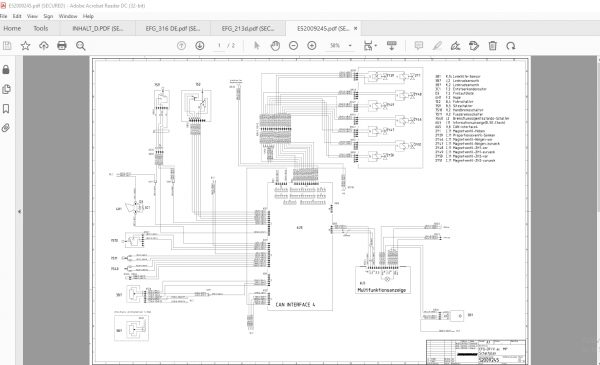Open the Fill and Sign tool

click(455, 46)
